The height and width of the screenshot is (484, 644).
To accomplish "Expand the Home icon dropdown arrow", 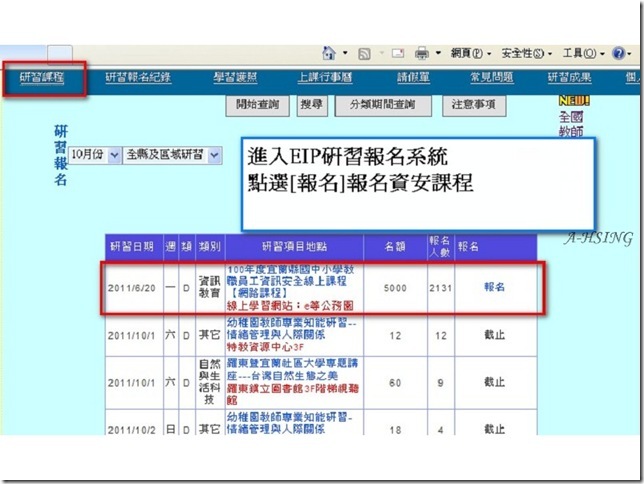I will pos(345,53).
